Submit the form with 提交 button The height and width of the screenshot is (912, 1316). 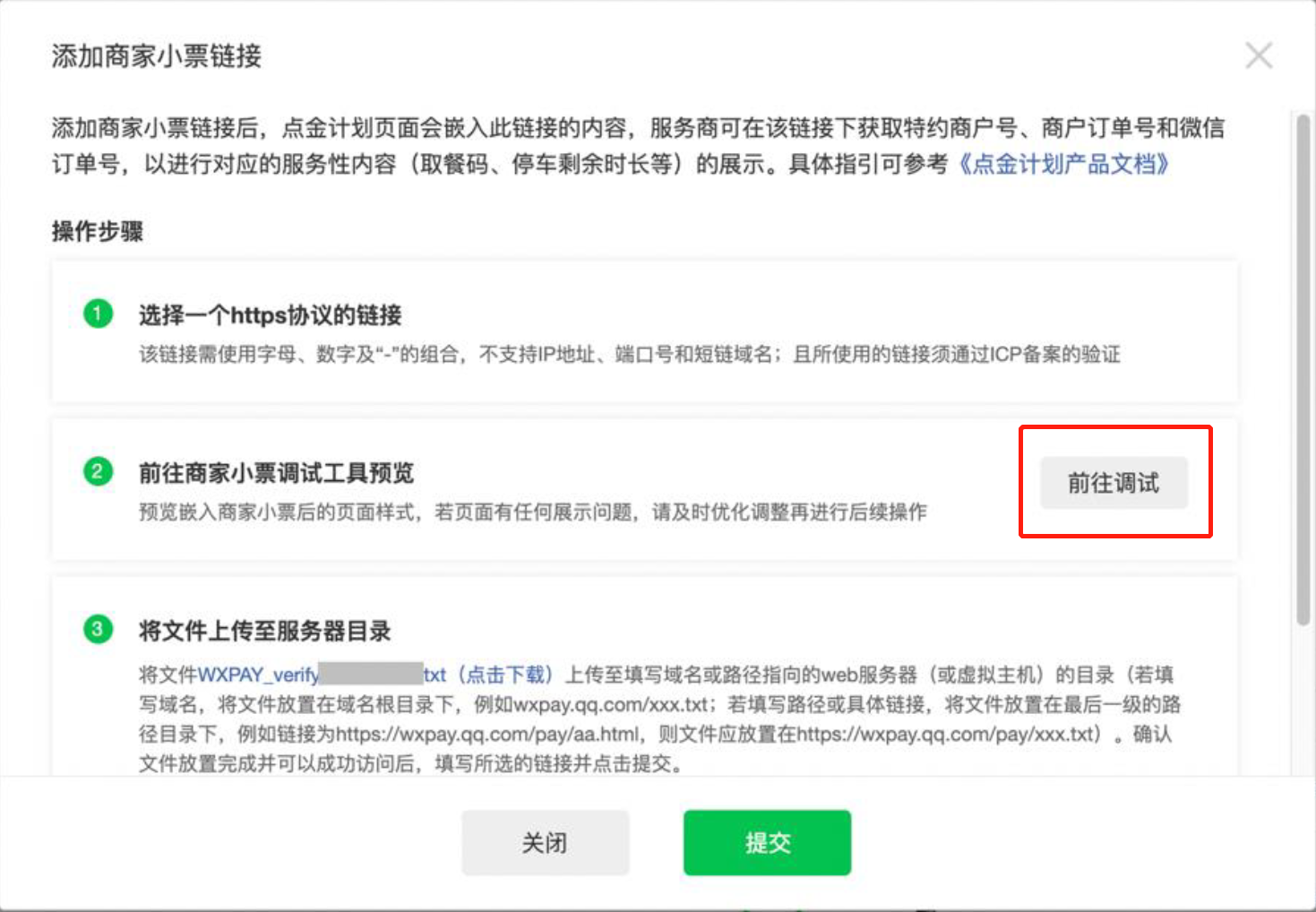pyautogui.click(x=767, y=842)
